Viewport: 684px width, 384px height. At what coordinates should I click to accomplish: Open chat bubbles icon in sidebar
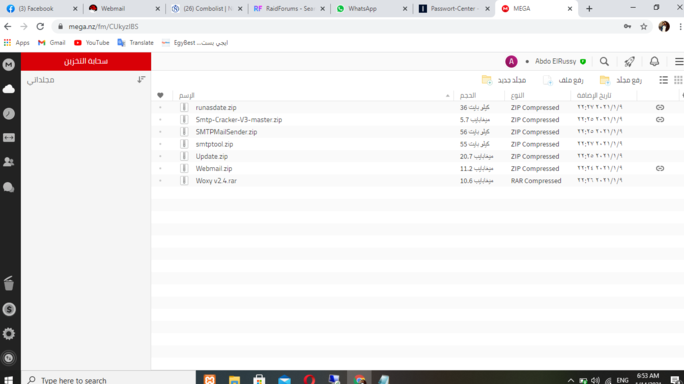tap(9, 187)
